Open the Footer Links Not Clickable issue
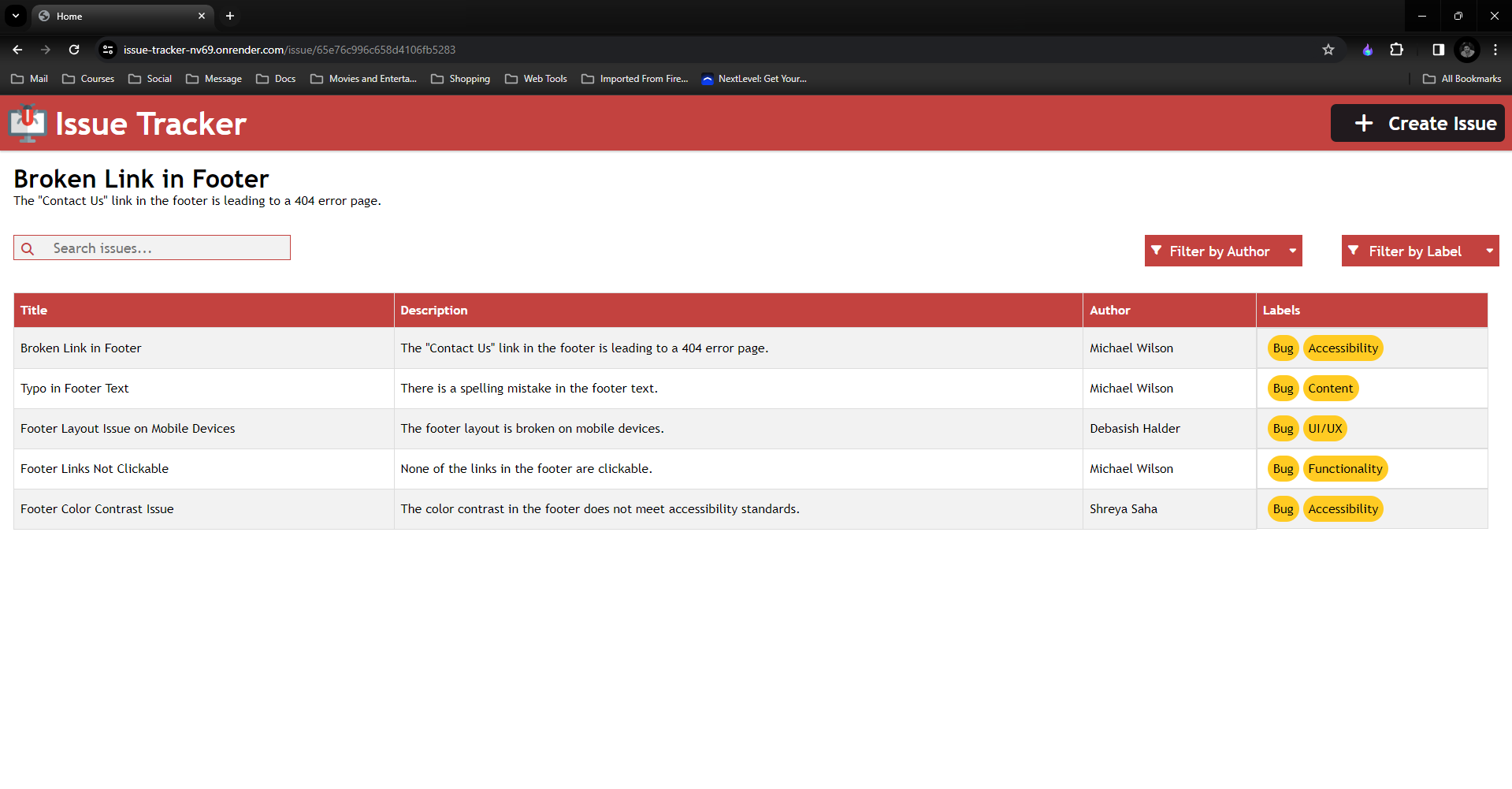 point(95,469)
